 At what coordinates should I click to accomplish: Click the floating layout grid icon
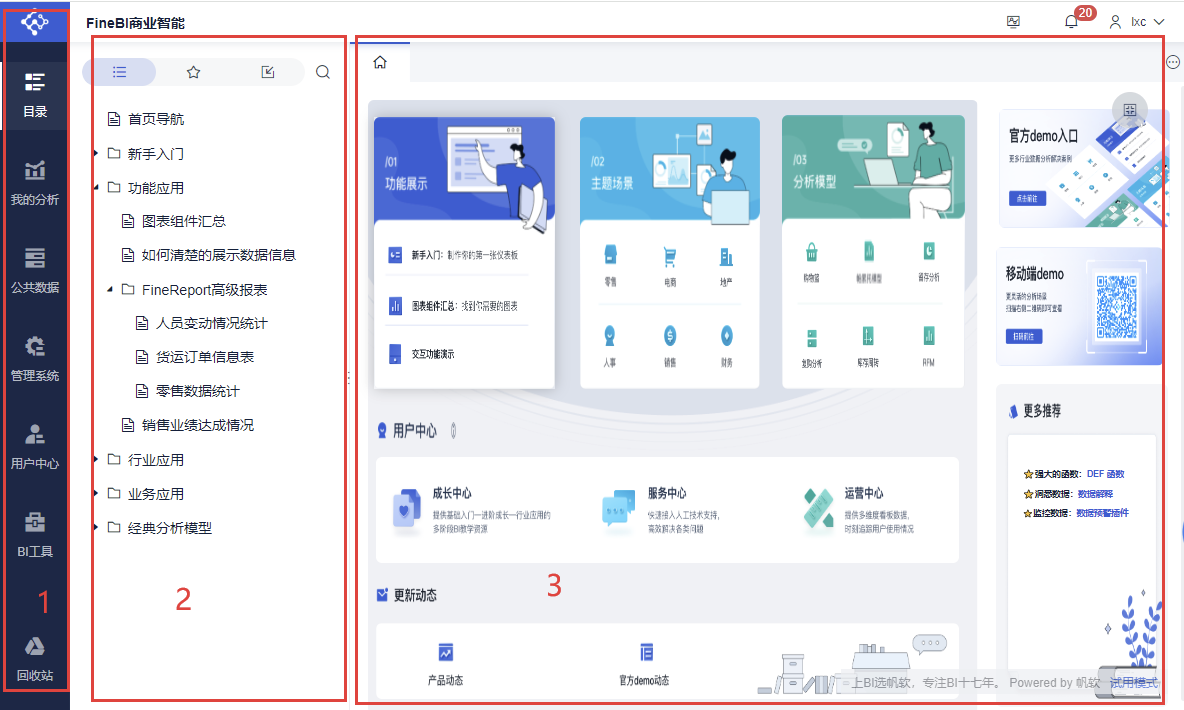click(1130, 110)
